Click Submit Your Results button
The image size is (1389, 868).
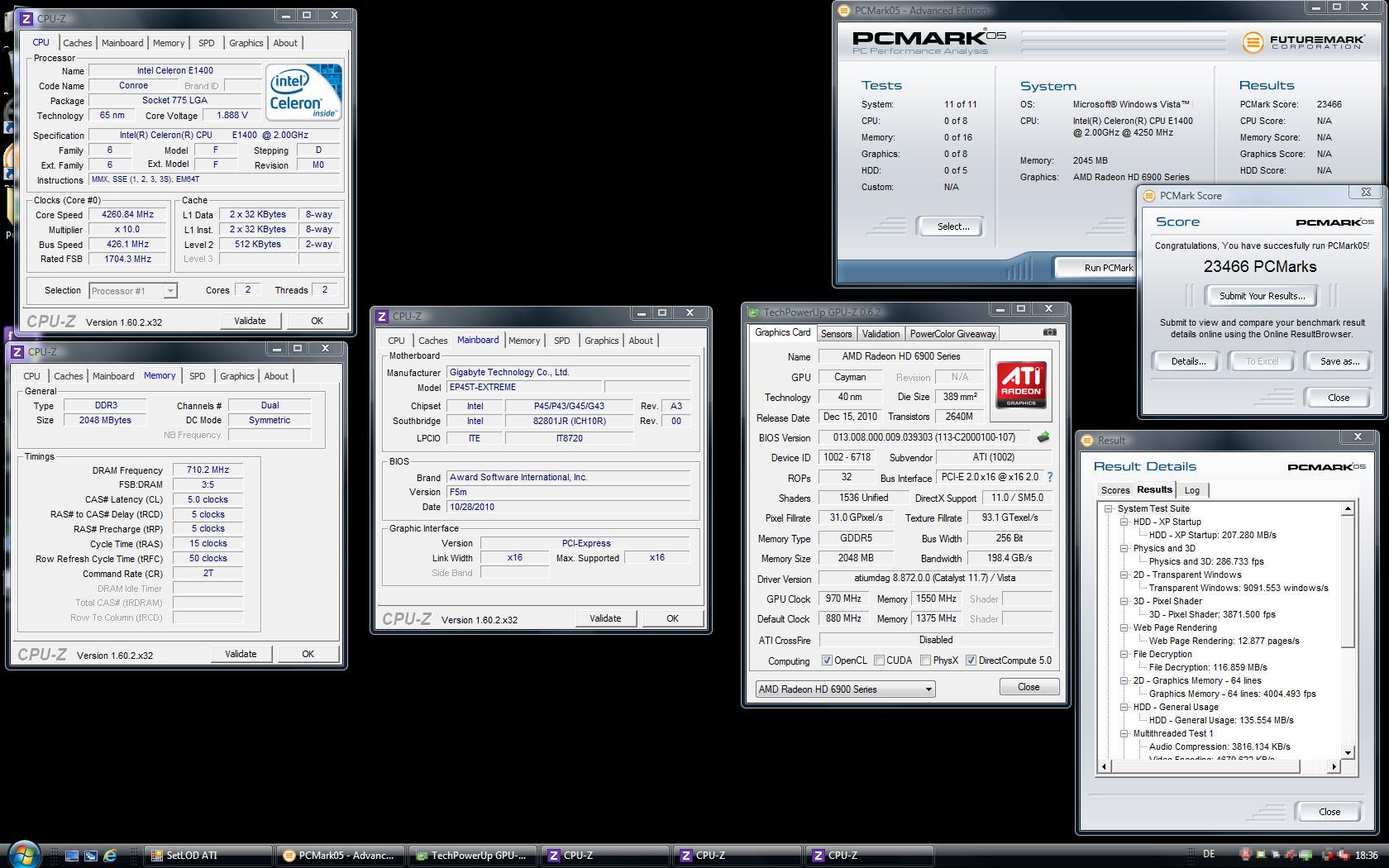[1262, 296]
